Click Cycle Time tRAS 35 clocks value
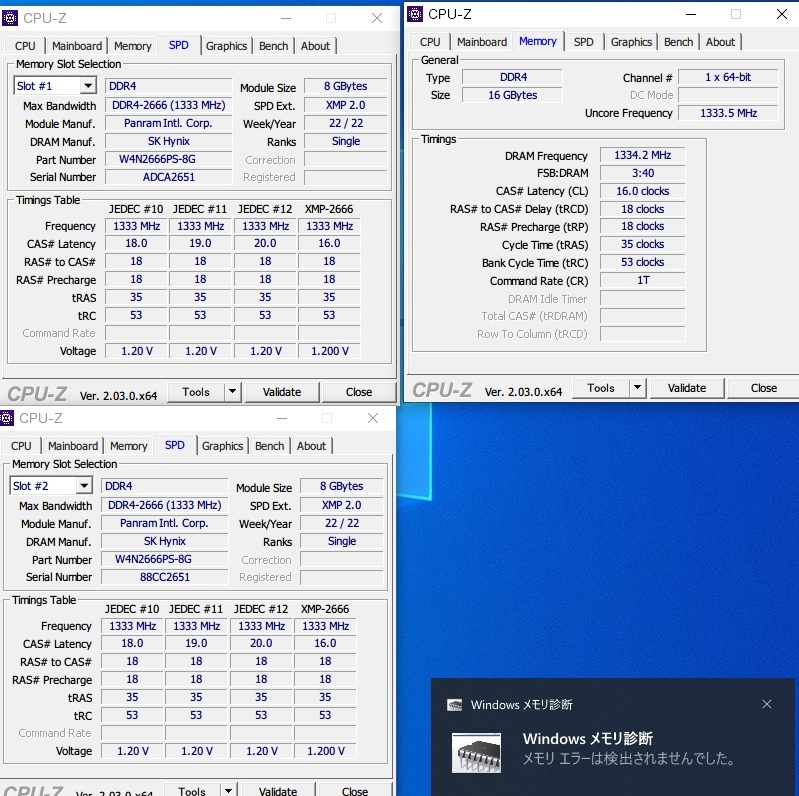 point(642,244)
